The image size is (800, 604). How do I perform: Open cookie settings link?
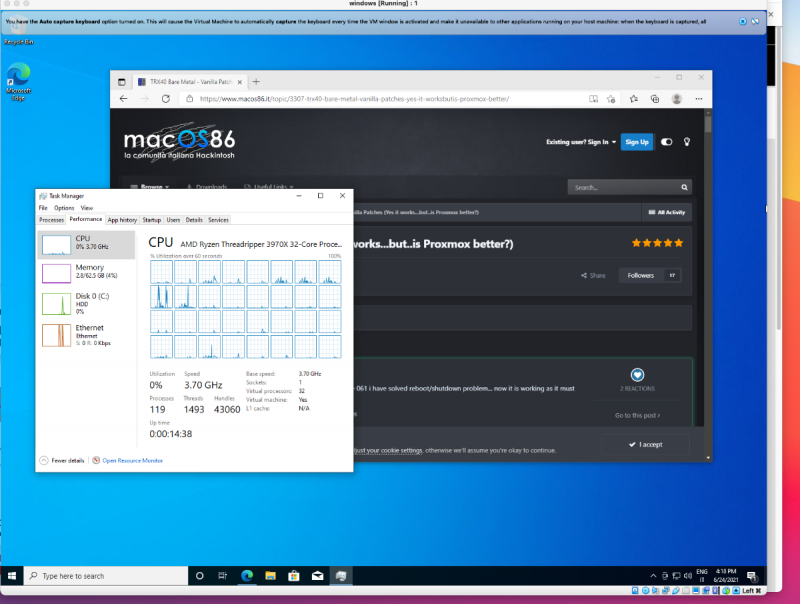(388, 450)
